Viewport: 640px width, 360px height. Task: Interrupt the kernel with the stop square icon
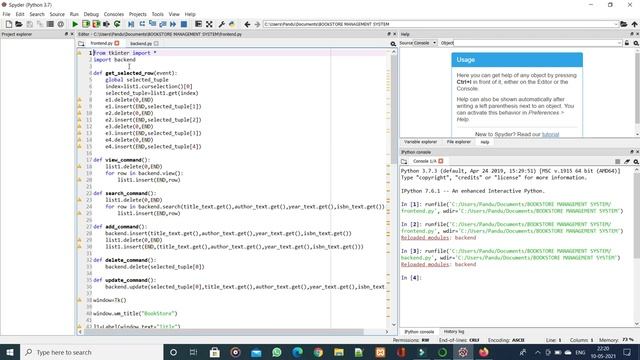coord(618,162)
